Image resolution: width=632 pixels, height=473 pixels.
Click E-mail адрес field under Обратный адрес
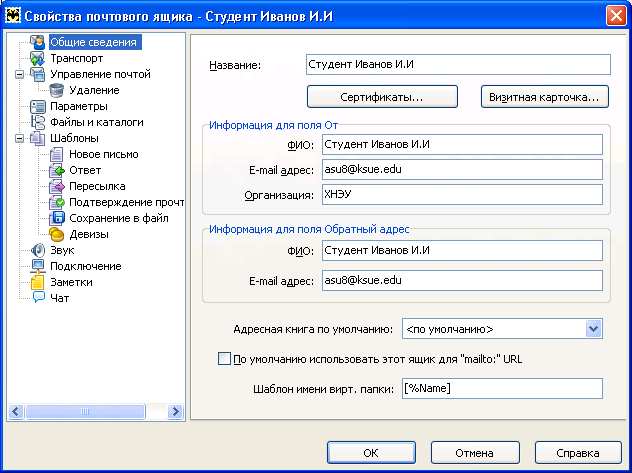point(462,280)
